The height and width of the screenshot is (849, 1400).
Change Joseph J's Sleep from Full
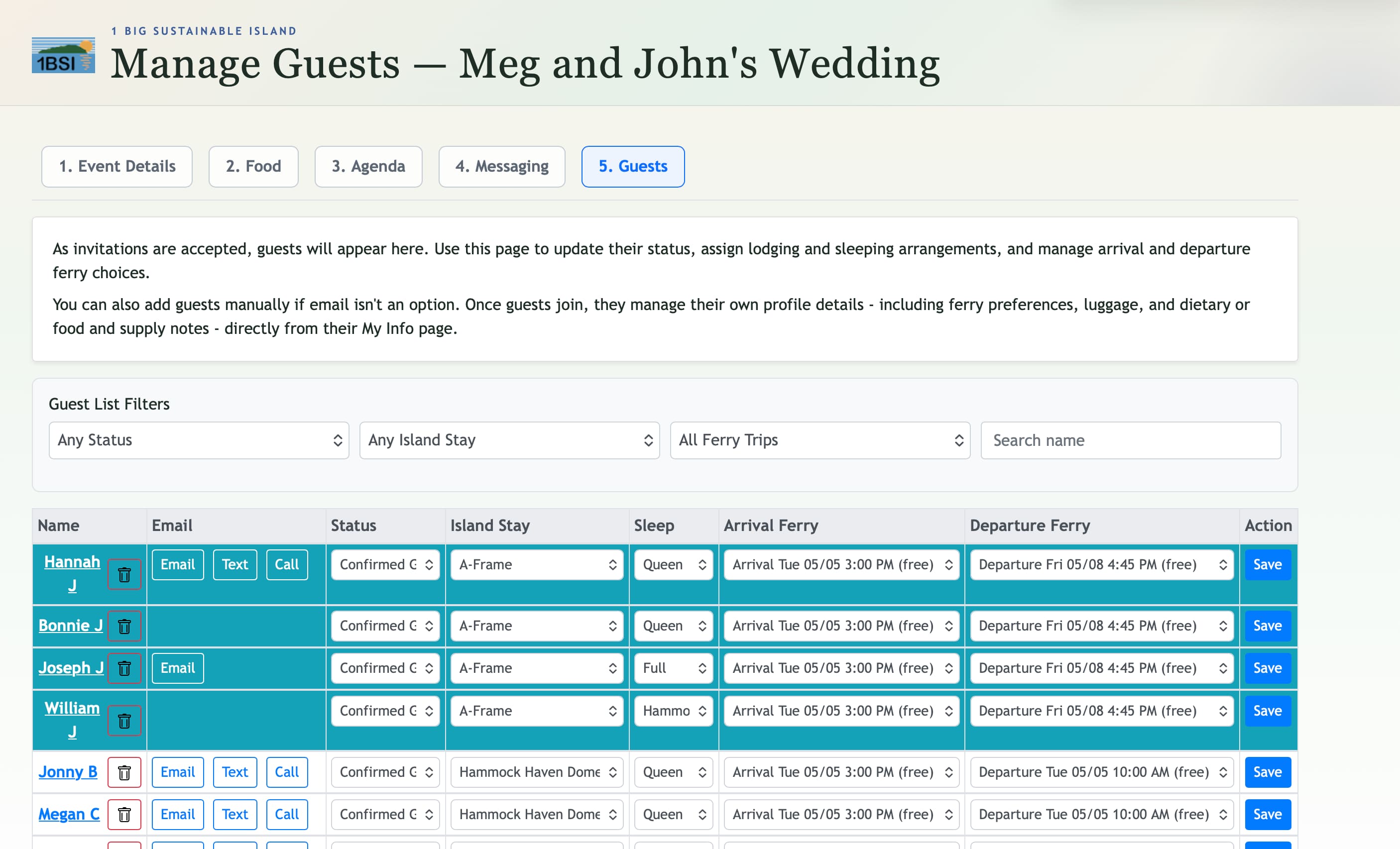coord(673,668)
